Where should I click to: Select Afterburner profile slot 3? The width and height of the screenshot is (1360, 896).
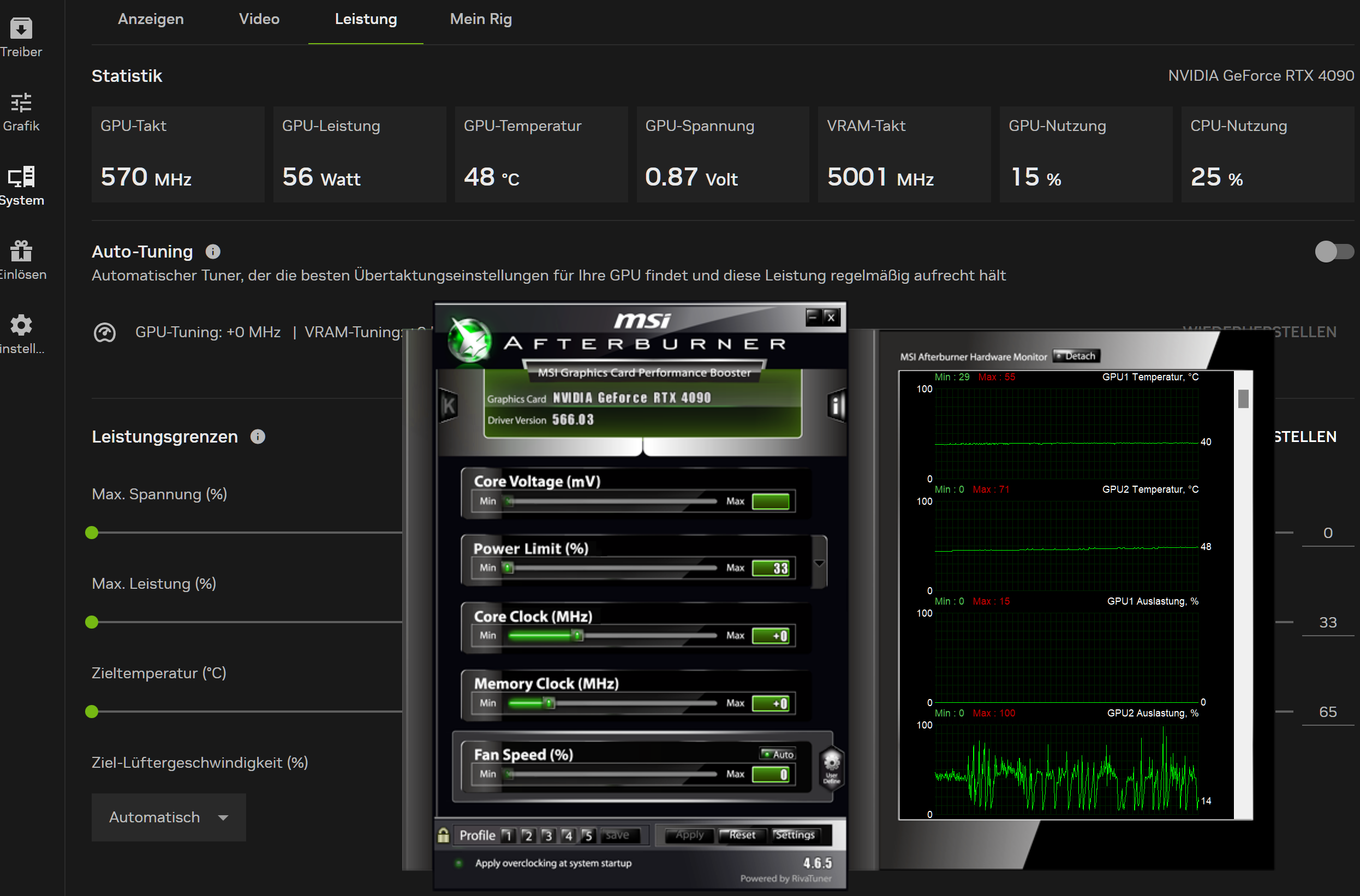[547, 835]
